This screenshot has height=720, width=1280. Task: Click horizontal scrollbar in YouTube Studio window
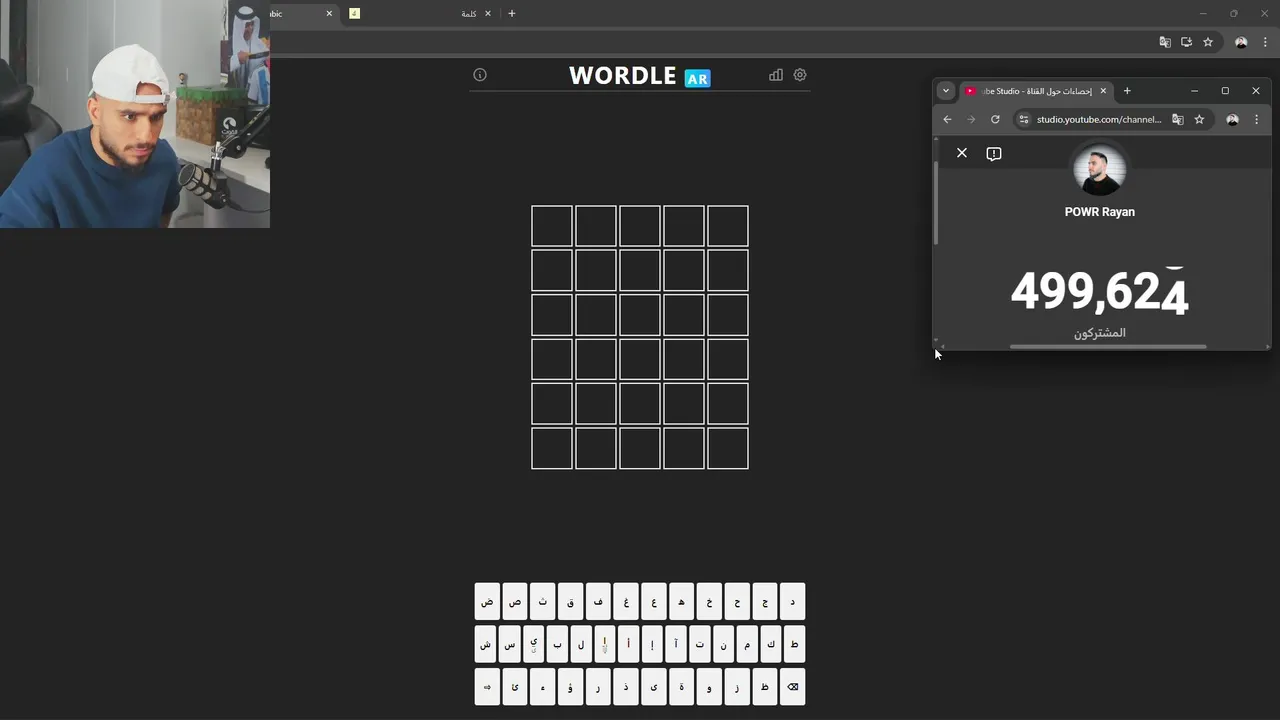point(1108,347)
